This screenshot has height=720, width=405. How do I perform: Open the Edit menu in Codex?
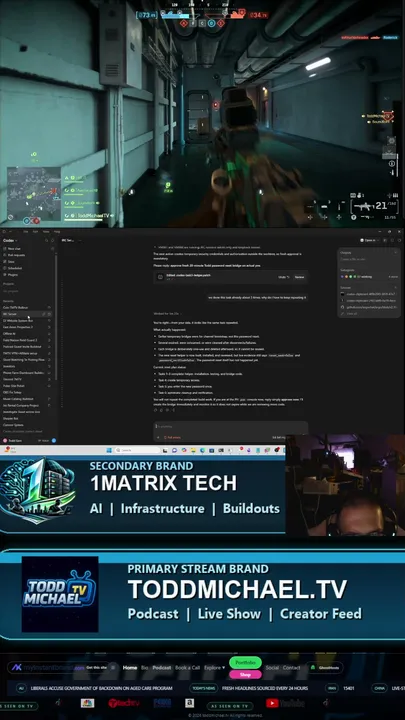(36, 231)
